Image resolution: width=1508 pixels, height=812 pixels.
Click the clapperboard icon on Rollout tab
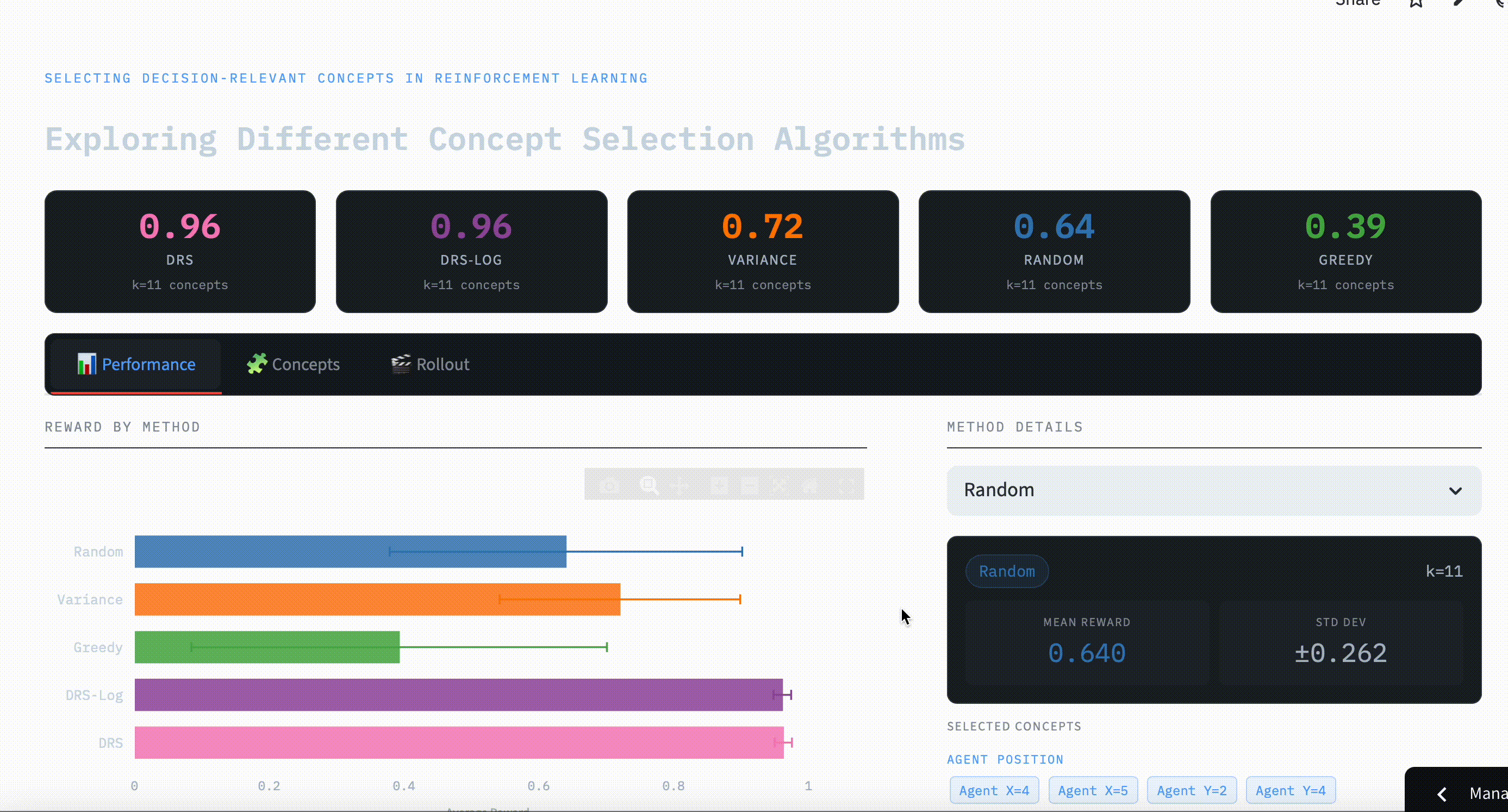[x=401, y=364]
